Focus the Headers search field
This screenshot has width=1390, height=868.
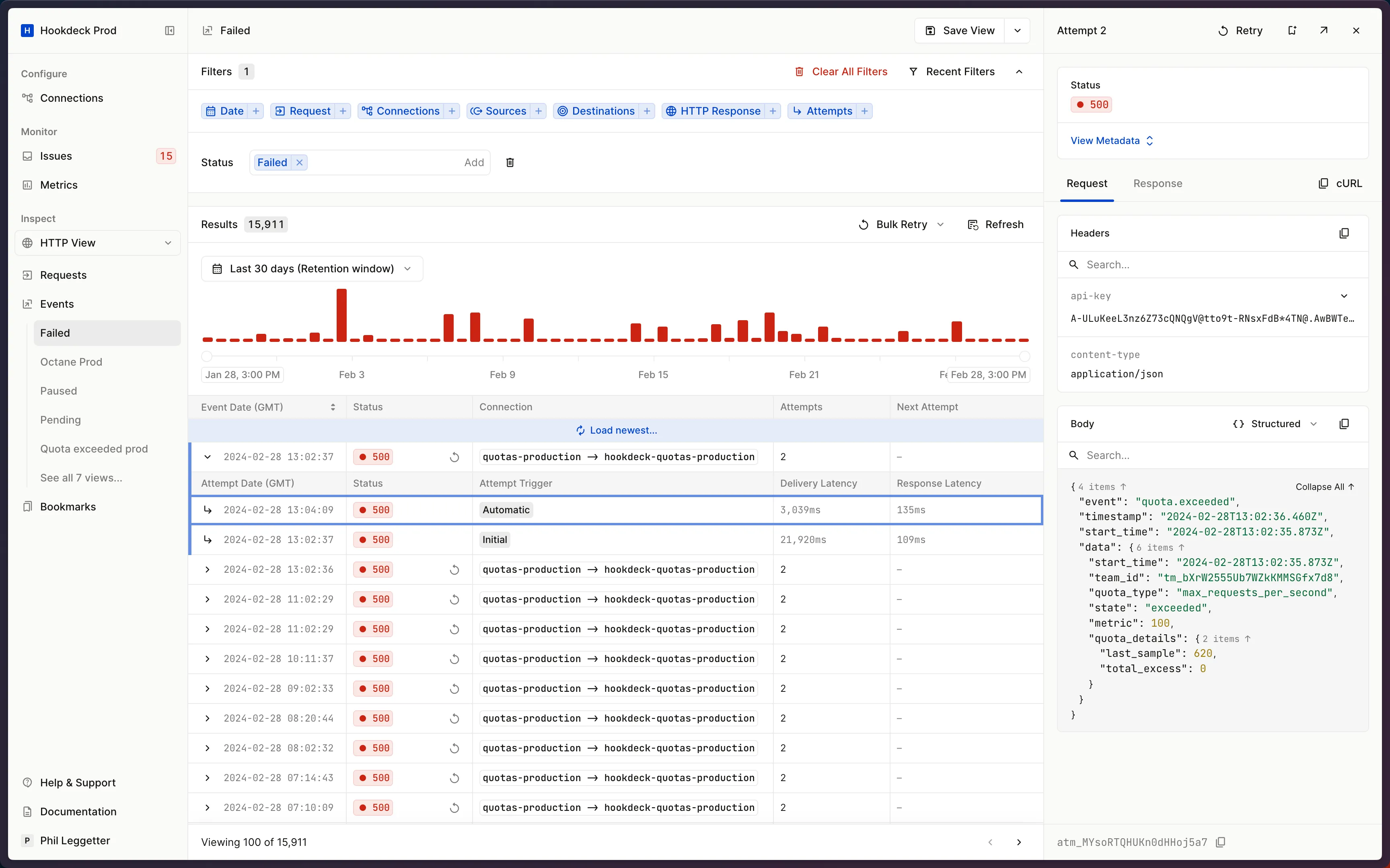pos(1213,265)
